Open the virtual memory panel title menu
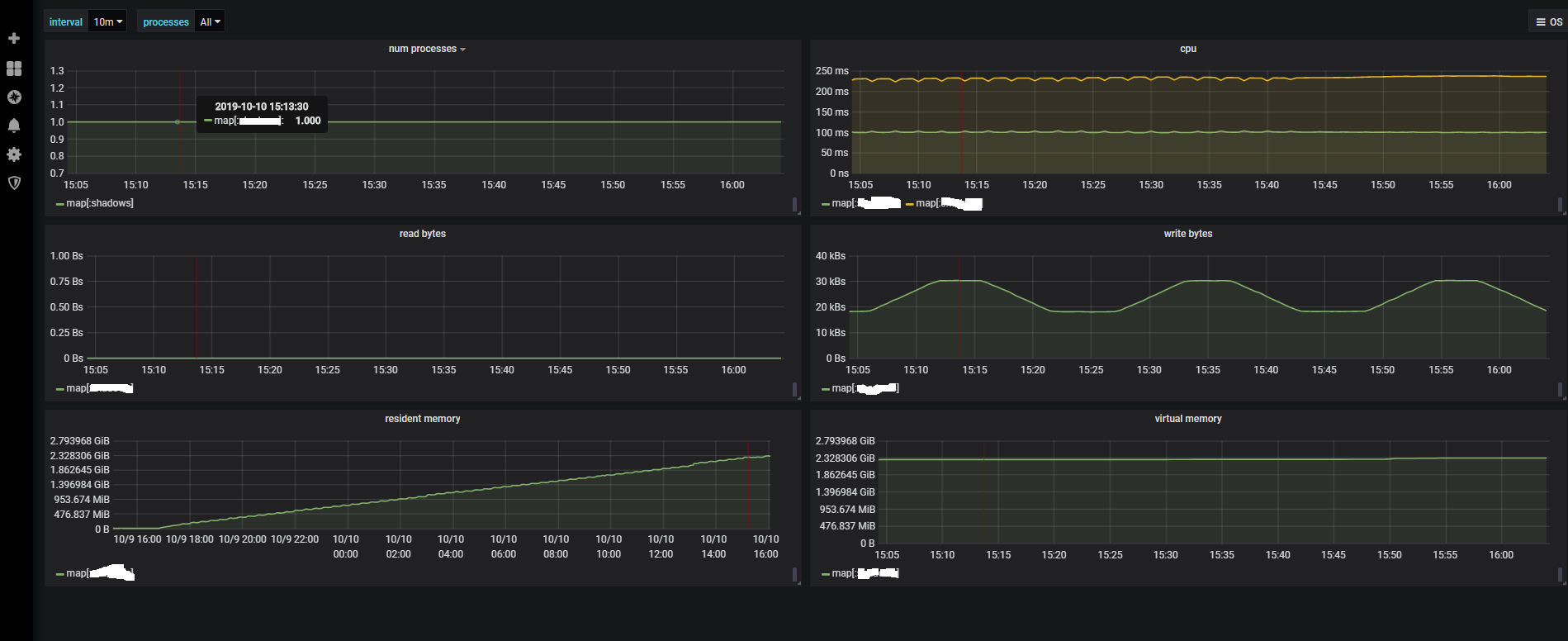The width and height of the screenshot is (1568, 641). point(1187,419)
